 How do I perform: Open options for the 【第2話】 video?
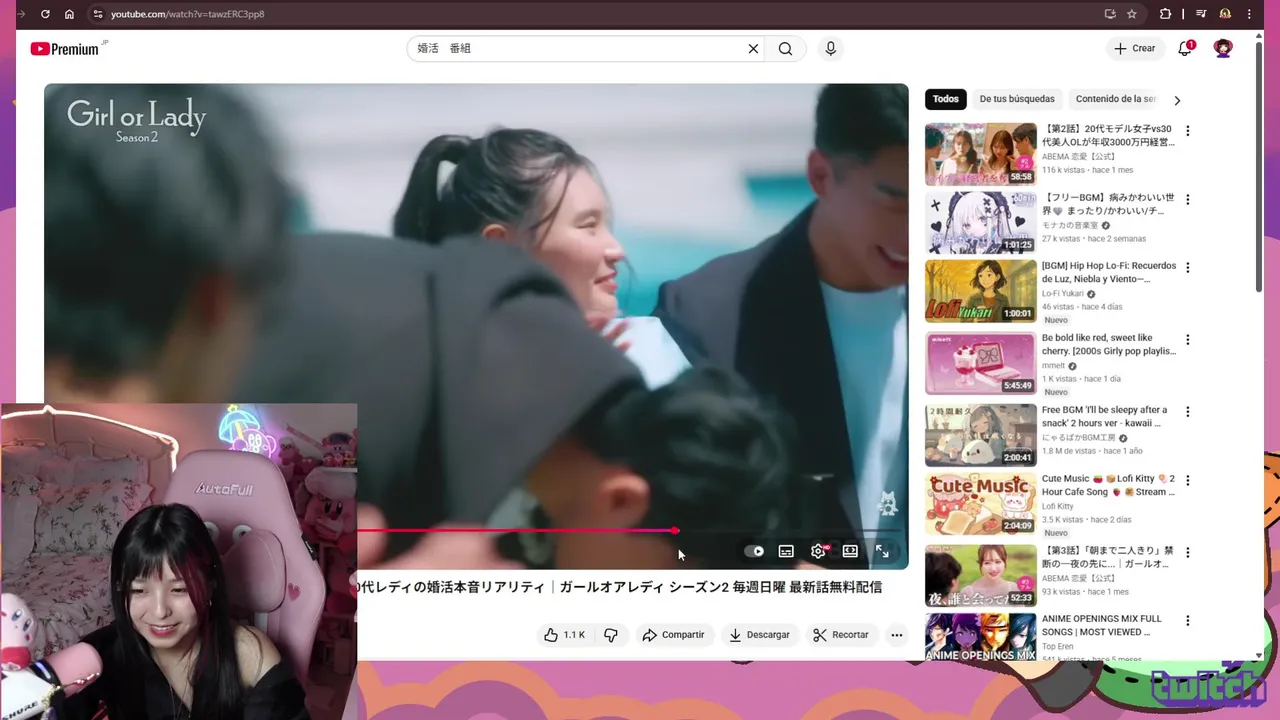pos(1188,131)
